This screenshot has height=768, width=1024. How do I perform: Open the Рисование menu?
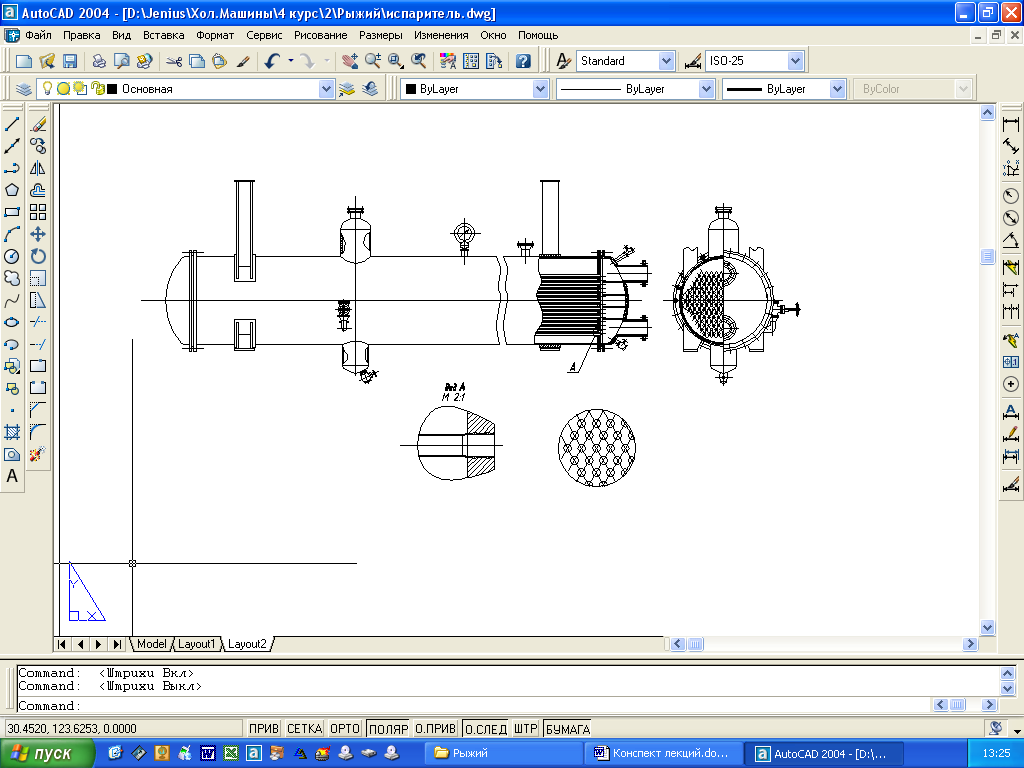[321, 35]
